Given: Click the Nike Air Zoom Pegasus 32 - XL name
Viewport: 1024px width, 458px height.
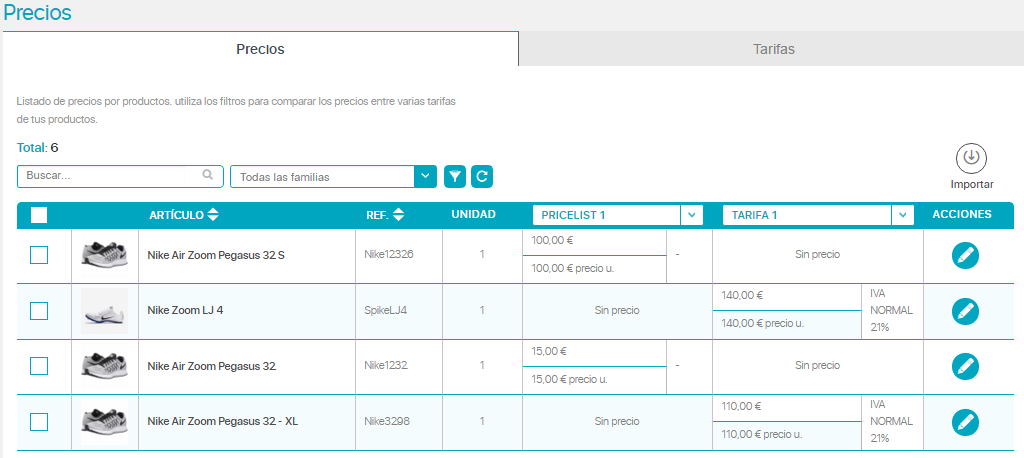Looking at the screenshot, I should pyautogui.click(x=223, y=422).
